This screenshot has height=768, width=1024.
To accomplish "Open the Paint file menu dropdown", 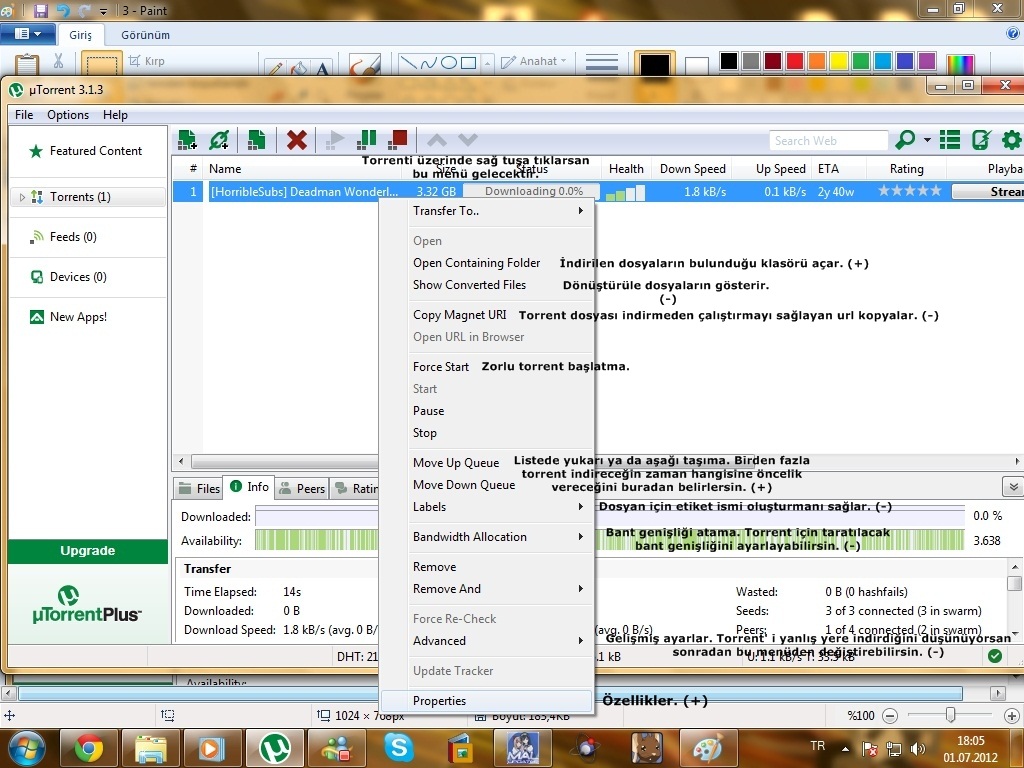I will coord(27,34).
